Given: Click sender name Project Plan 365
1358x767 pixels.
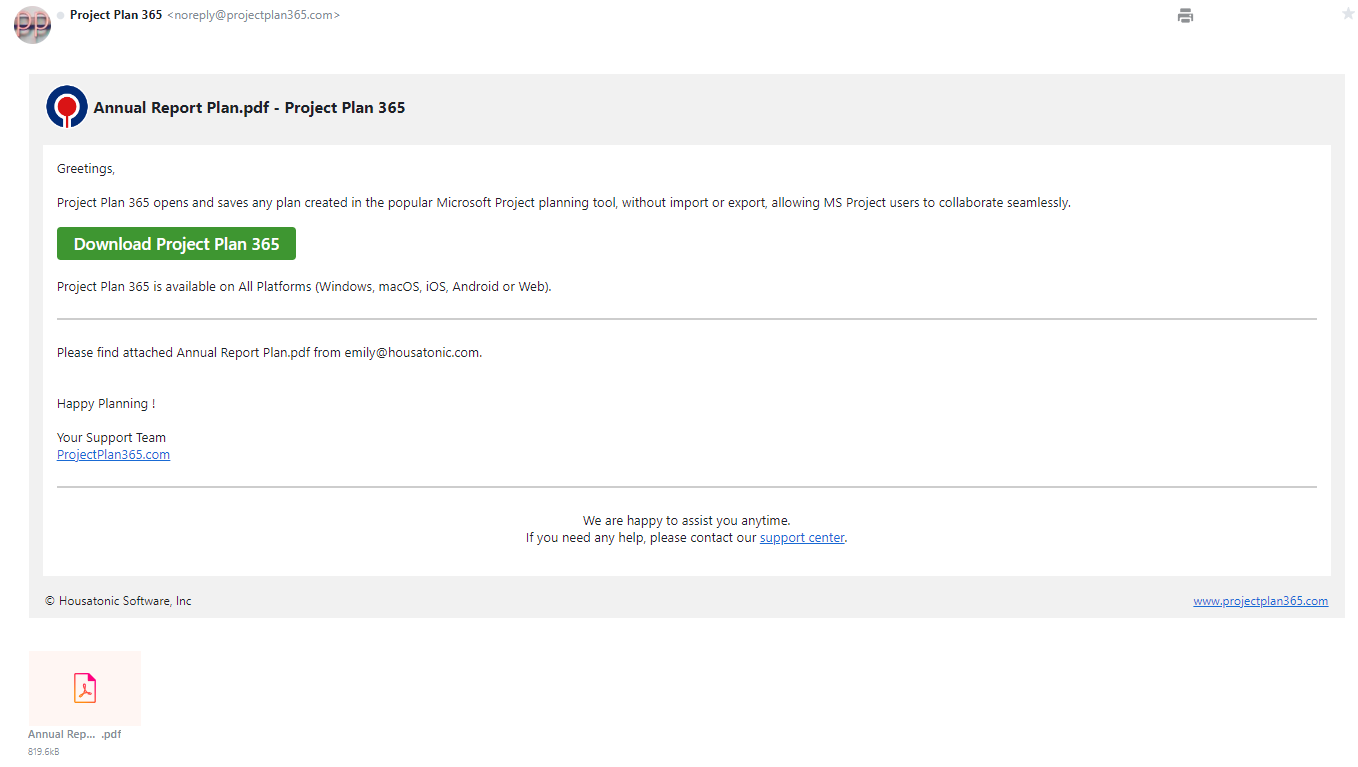Looking at the screenshot, I should point(116,15).
